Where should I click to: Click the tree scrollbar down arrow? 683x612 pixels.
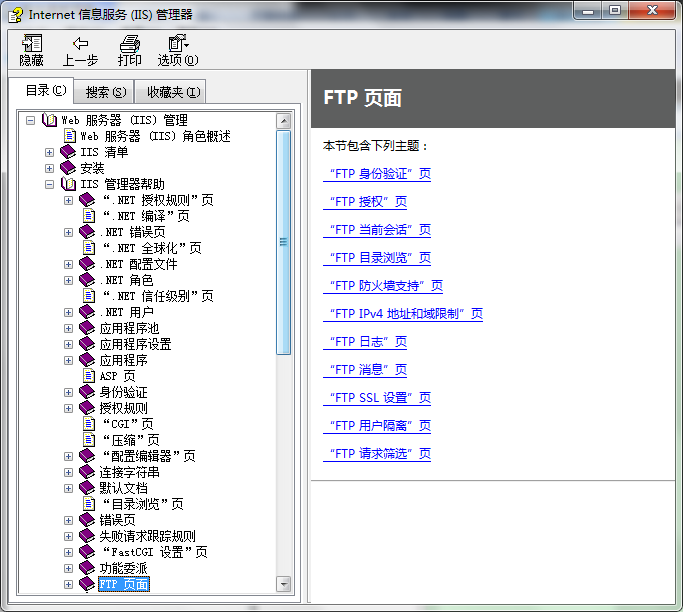click(x=284, y=584)
